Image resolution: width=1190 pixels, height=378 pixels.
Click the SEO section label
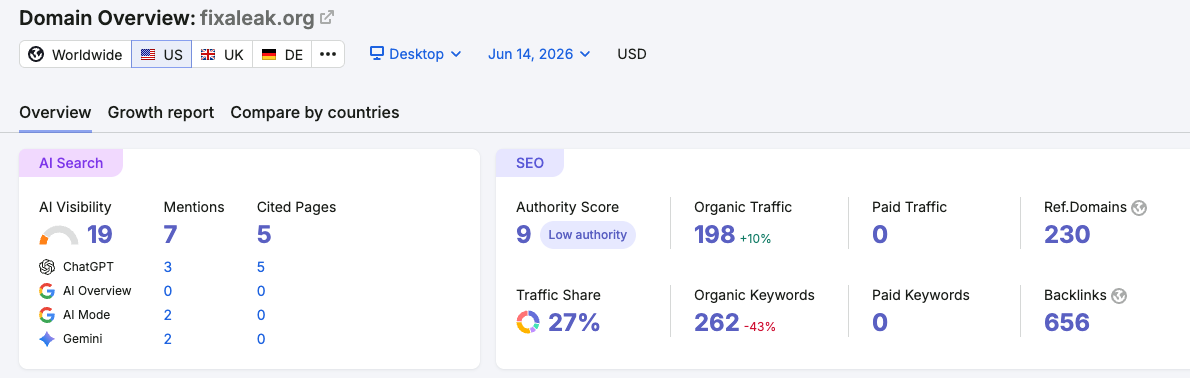(530, 163)
